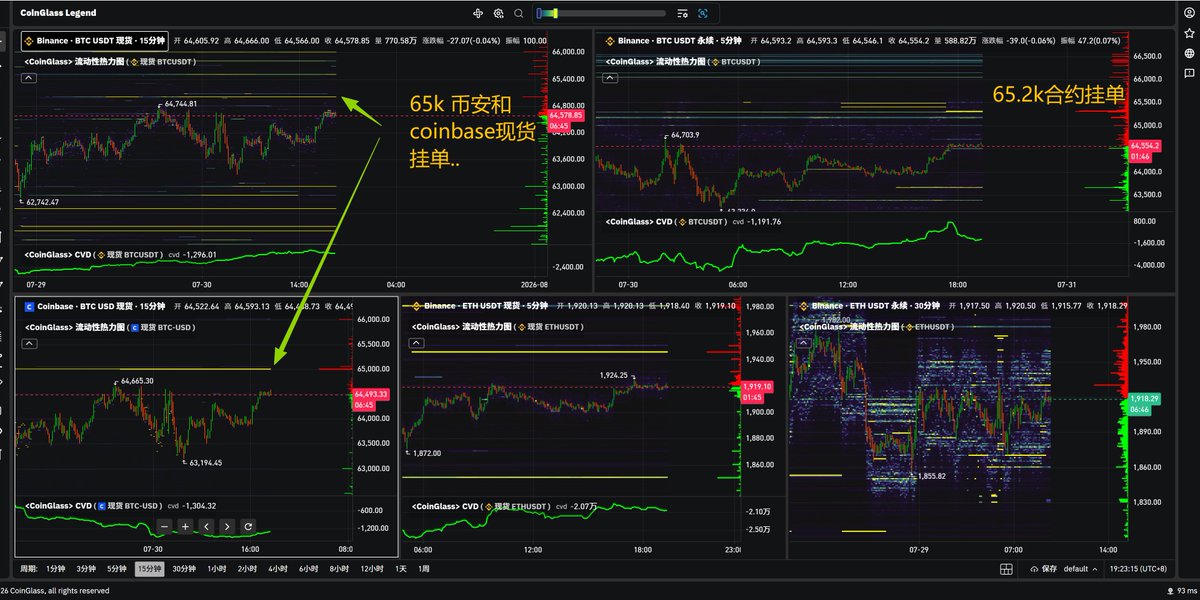The width and height of the screenshot is (1200, 600).
Task: Click the 93 ms latency indicator
Action: point(1184,591)
